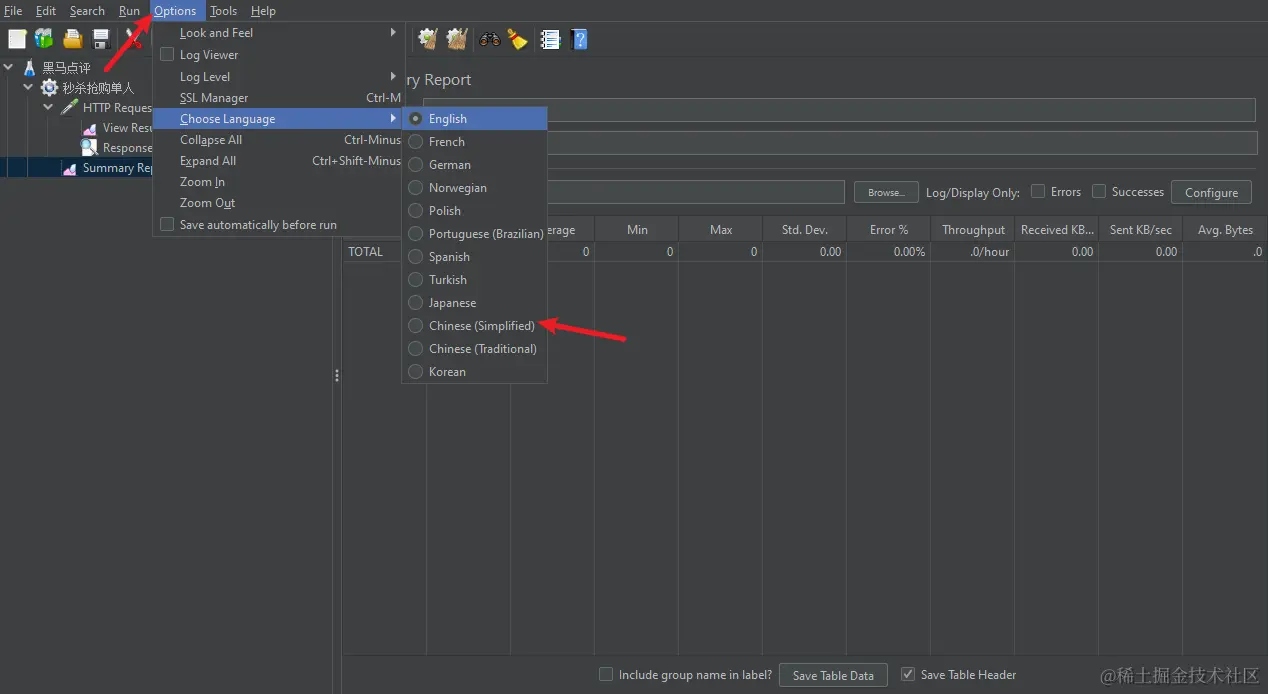Image resolution: width=1268 pixels, height=694 pixels.
Task: Collapse the HTTP Request tree node
Action: [48, 107]
